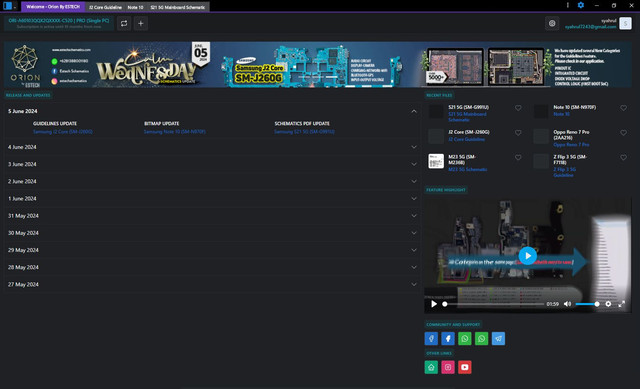640x389 pixels.
Task: Open the second WhatsApp support icon
Action: (481, 338)
